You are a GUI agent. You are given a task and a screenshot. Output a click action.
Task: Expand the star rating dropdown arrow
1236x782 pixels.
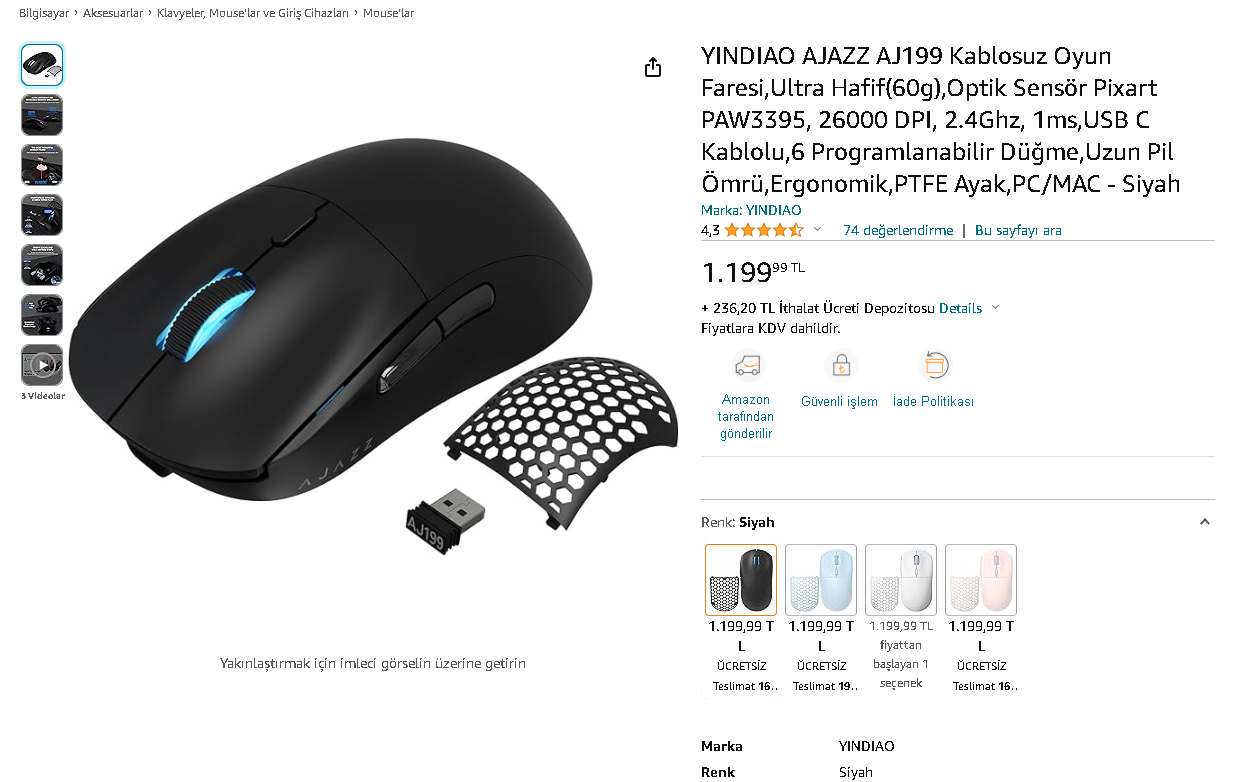pos(817,230)
